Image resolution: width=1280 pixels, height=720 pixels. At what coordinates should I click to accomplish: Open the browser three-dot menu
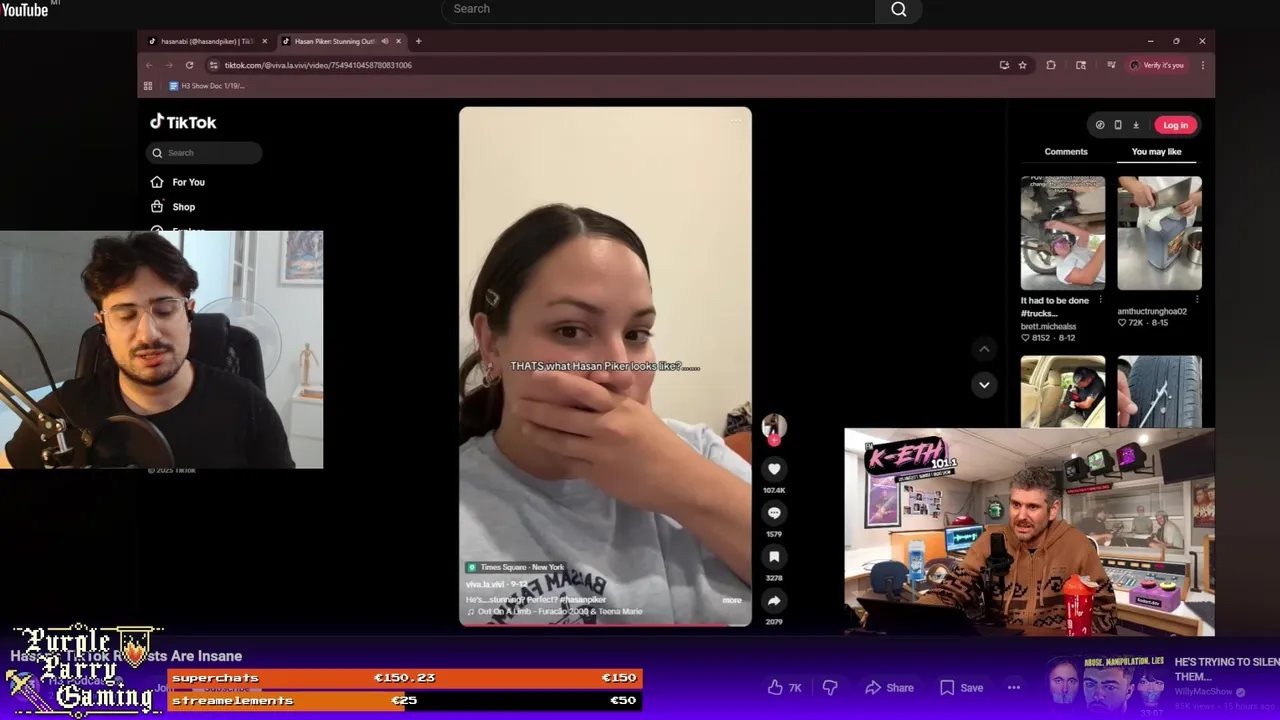[x=1202, y=65]
